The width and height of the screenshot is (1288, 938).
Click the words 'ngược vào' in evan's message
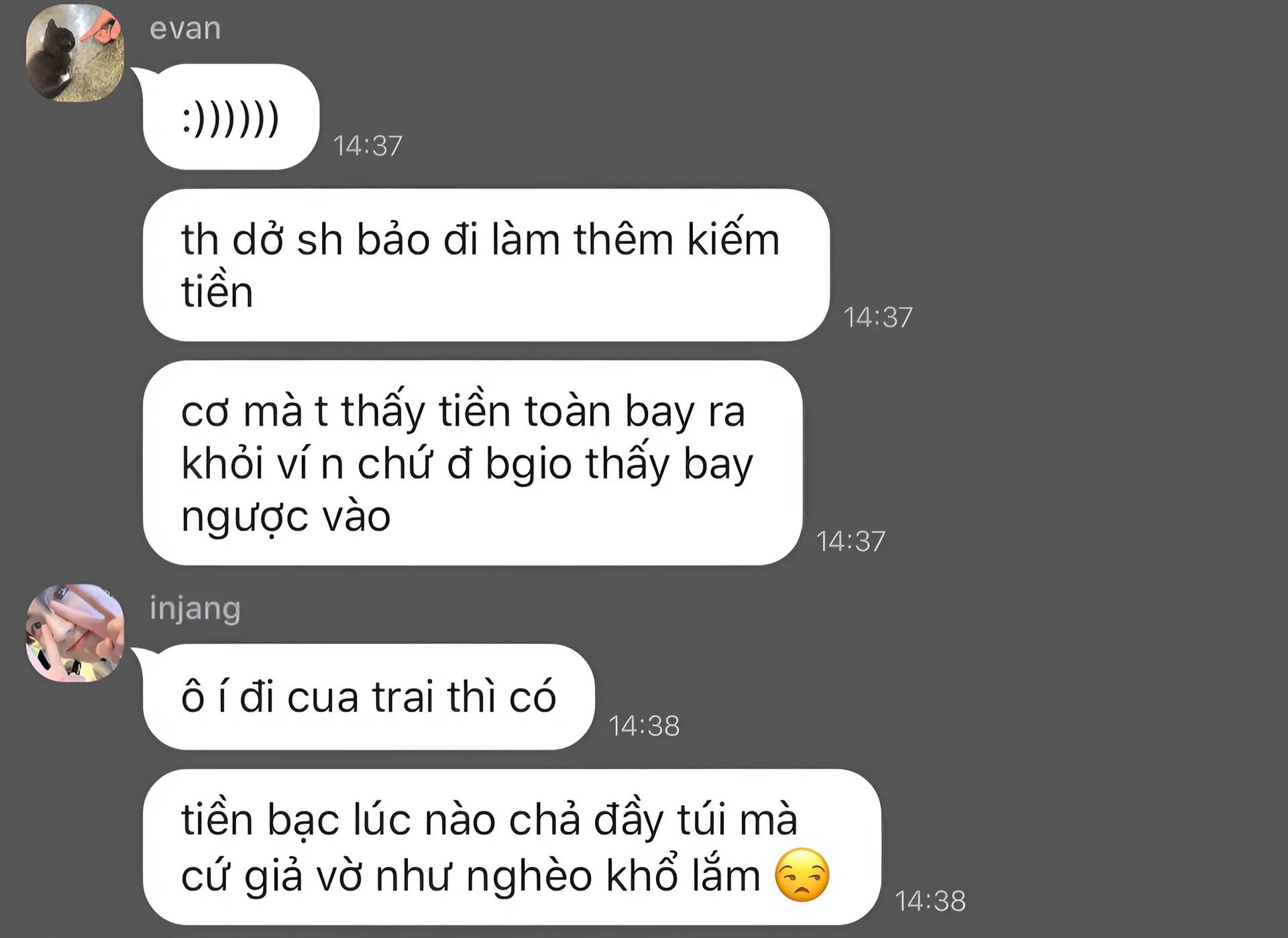click(x=286, y=518)
